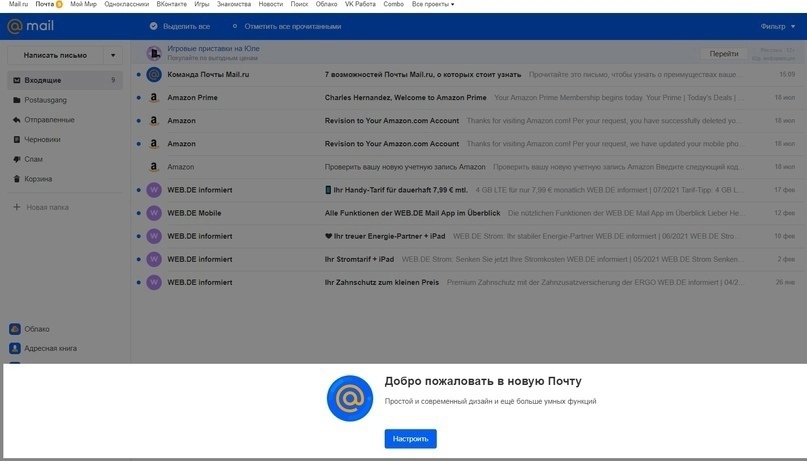The height and width of the screenshot is (461, 807).
Task: Click the Корзина trash bin icon
Action: (16, 179)
